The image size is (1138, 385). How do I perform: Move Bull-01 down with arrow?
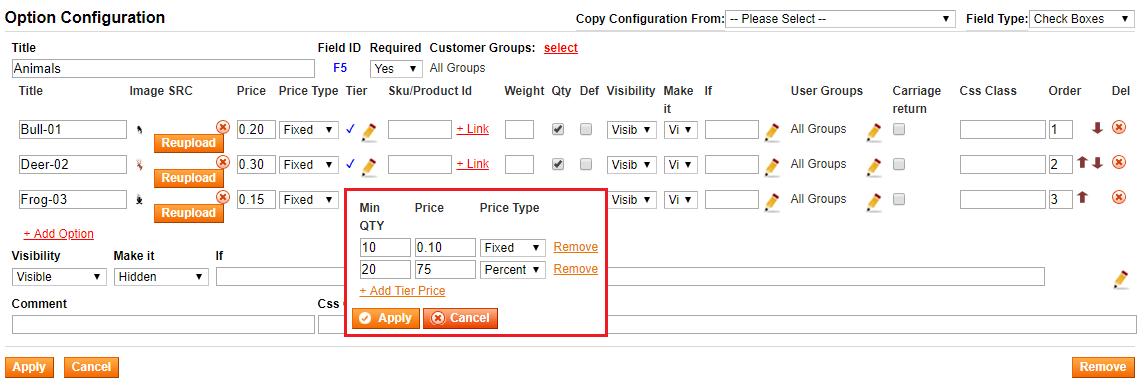1097,128
